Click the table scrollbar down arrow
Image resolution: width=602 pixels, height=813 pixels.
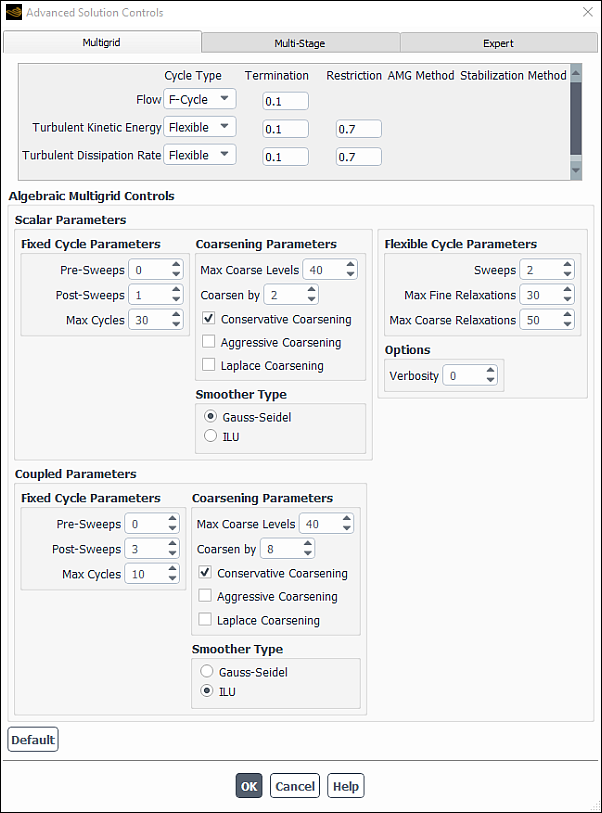tap(576, 168)
